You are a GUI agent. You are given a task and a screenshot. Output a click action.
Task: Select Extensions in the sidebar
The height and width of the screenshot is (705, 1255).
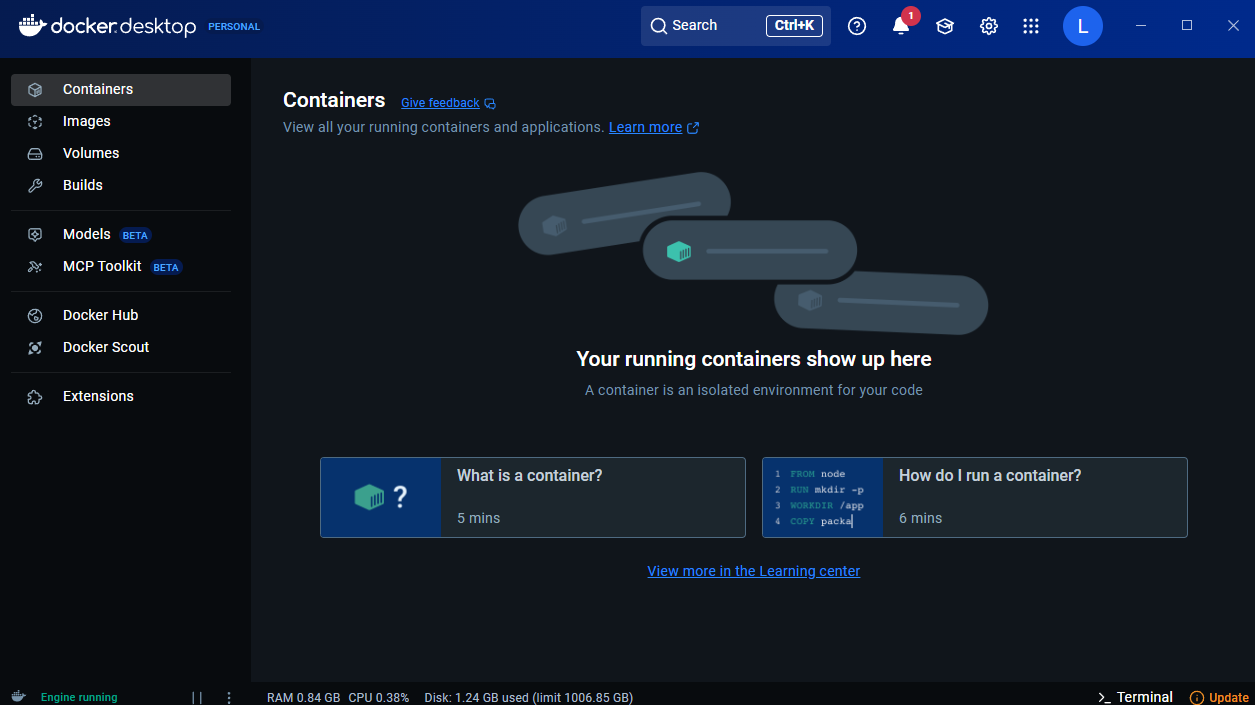pos(121,397)
